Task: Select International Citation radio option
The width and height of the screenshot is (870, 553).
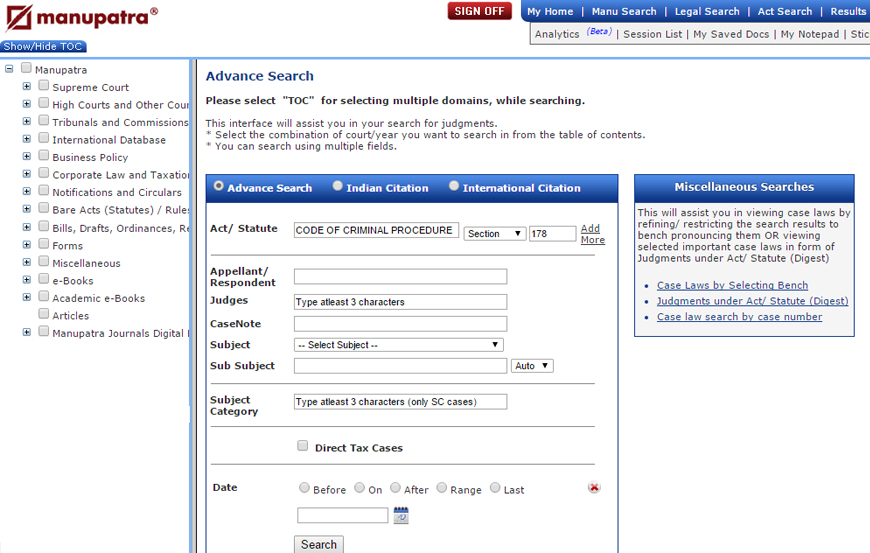Action: click(454, 186)
